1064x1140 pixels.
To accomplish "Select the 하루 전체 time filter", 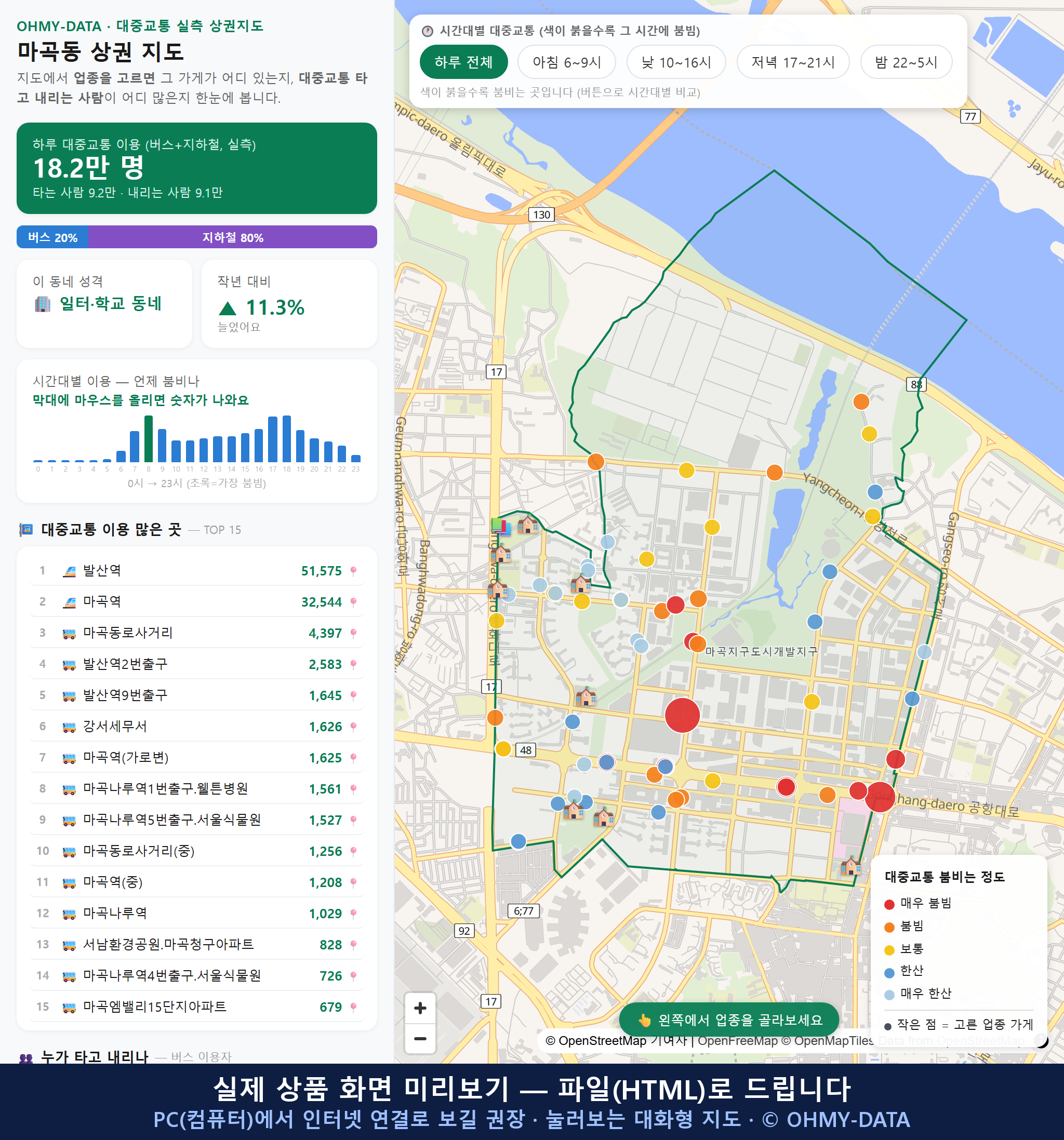I will pos(463,62).
